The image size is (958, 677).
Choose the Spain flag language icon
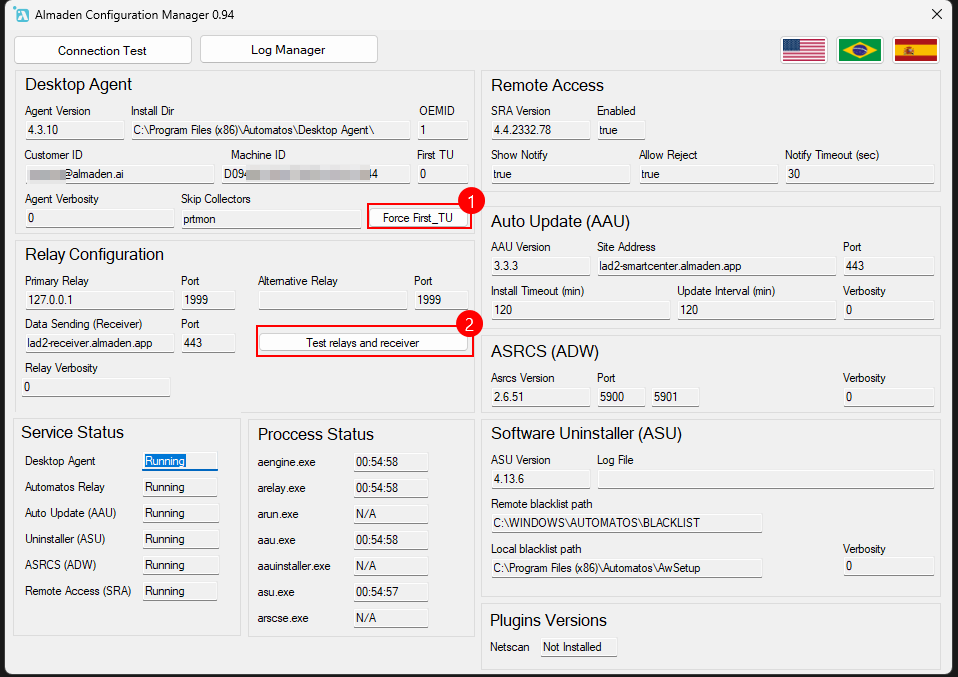pyautogui.click(x=915, y=50)
